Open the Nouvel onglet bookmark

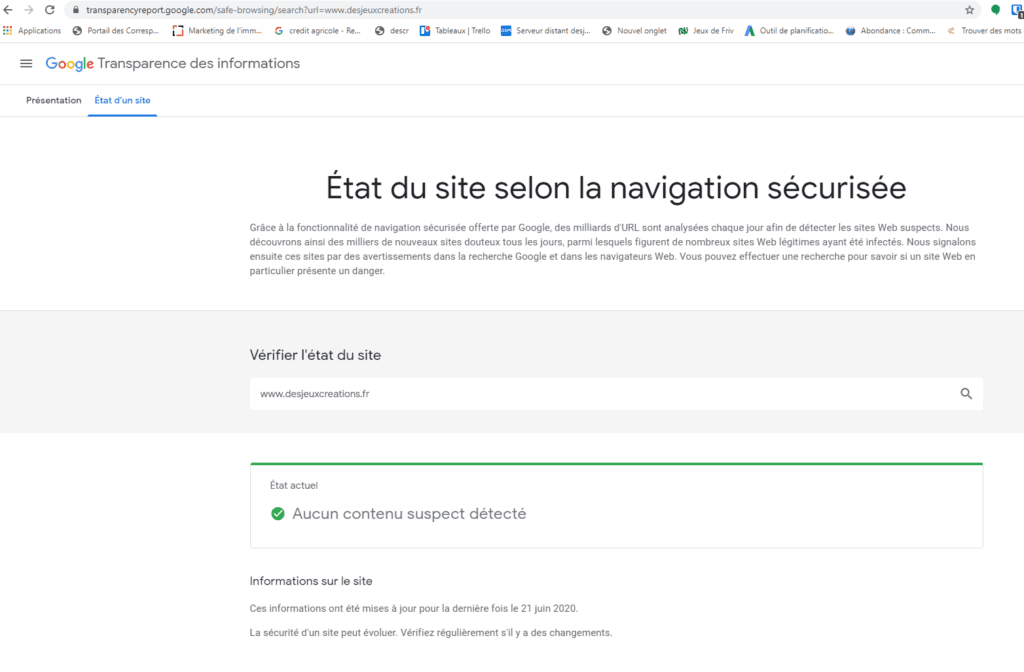[x=635, y=31]
